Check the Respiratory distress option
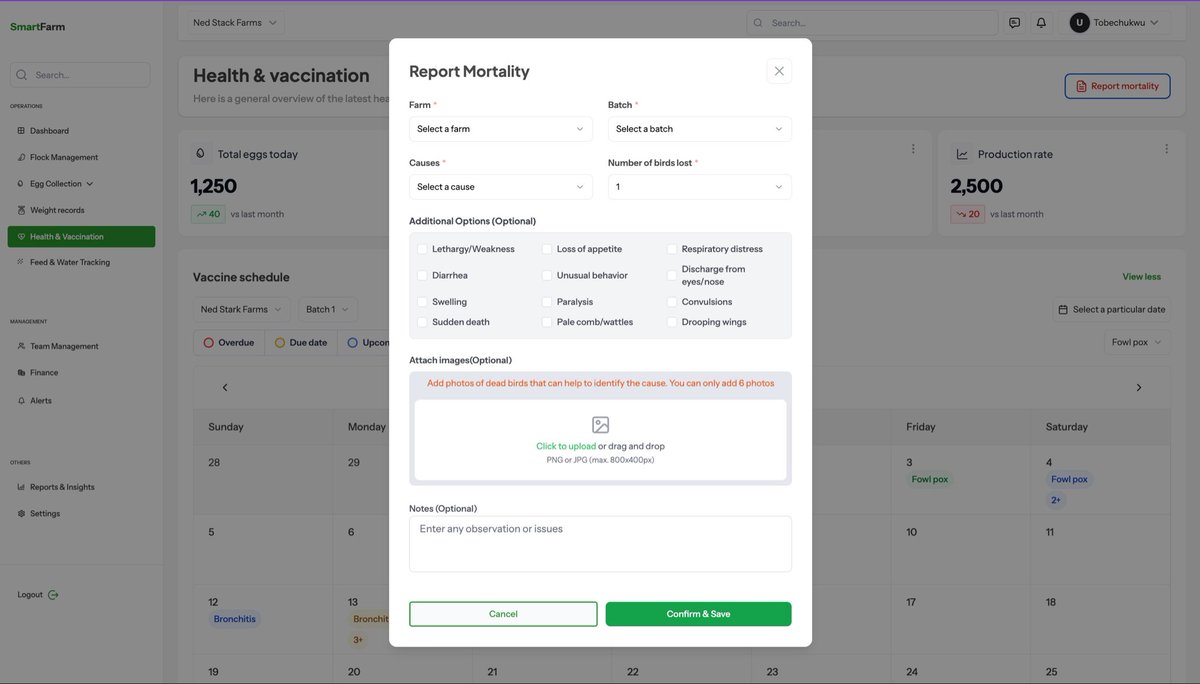This screenshot has height=684, width=1200. coord(670,247)
